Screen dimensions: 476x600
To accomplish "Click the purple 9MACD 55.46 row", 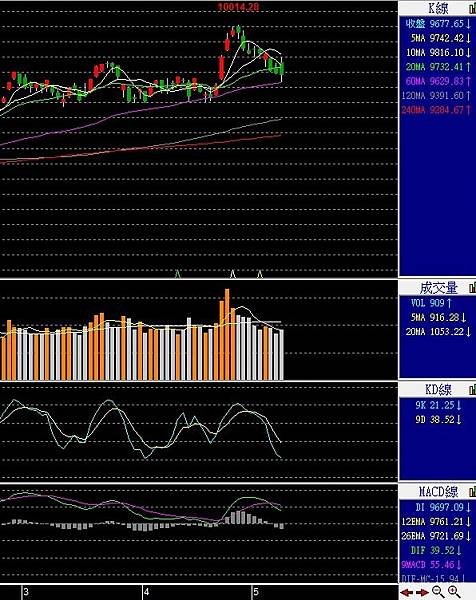I will pyautogui.click(x=432, y=565).
